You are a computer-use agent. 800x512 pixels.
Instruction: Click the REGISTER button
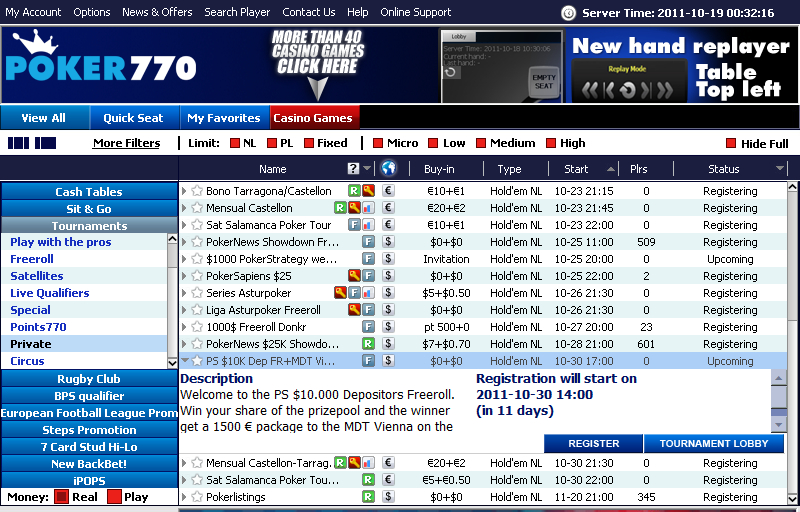[x=593, y=444]
